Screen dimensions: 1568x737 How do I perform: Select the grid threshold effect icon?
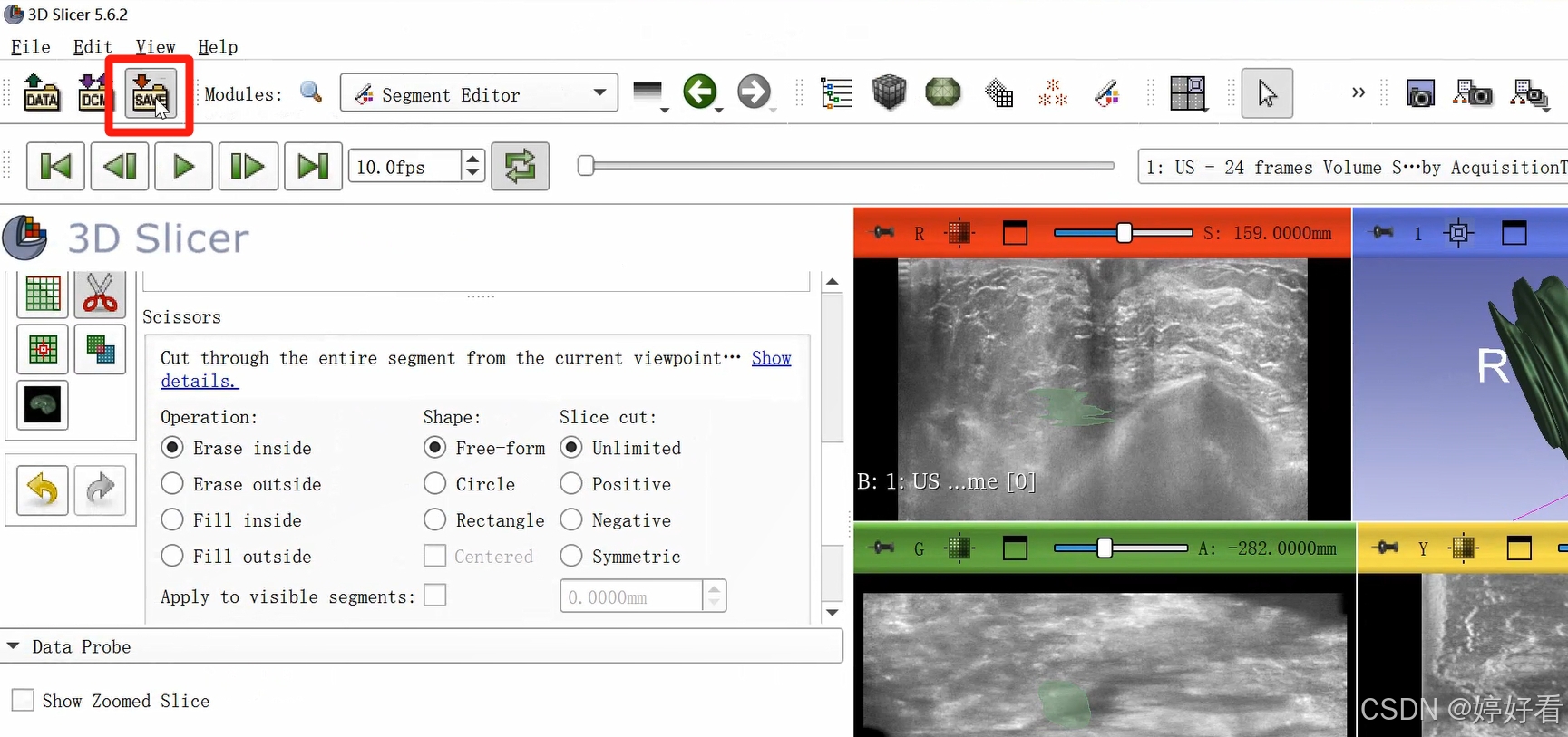[x=43, y=294]
